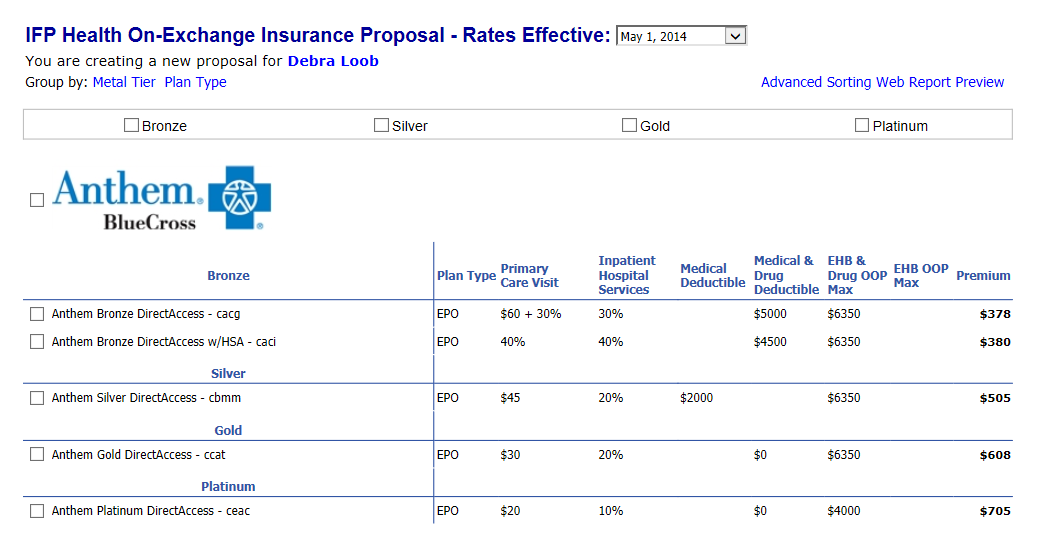Group plans by Metal Tier
This screenshot has height=537, width=1043.
pyautogui.click(x=124, y=82)
